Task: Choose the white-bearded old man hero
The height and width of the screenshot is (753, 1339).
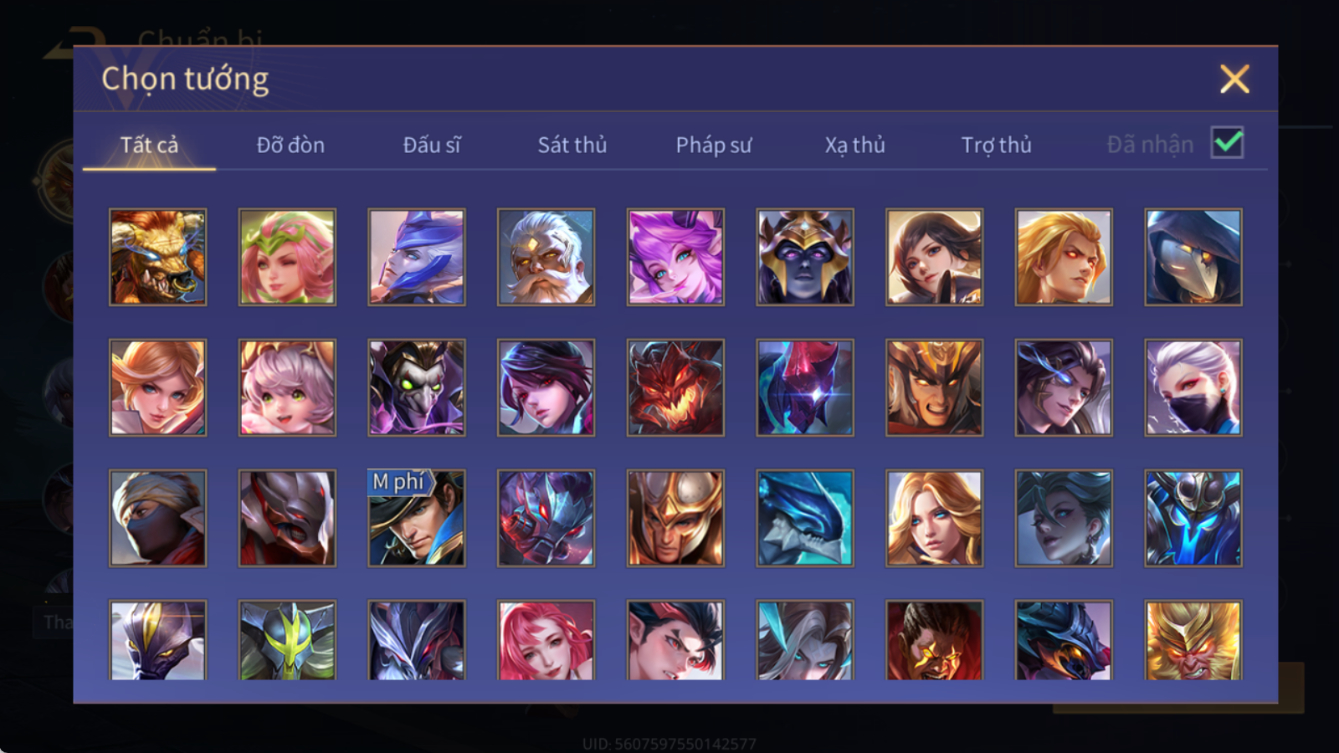Action: [x=546, y=257]
